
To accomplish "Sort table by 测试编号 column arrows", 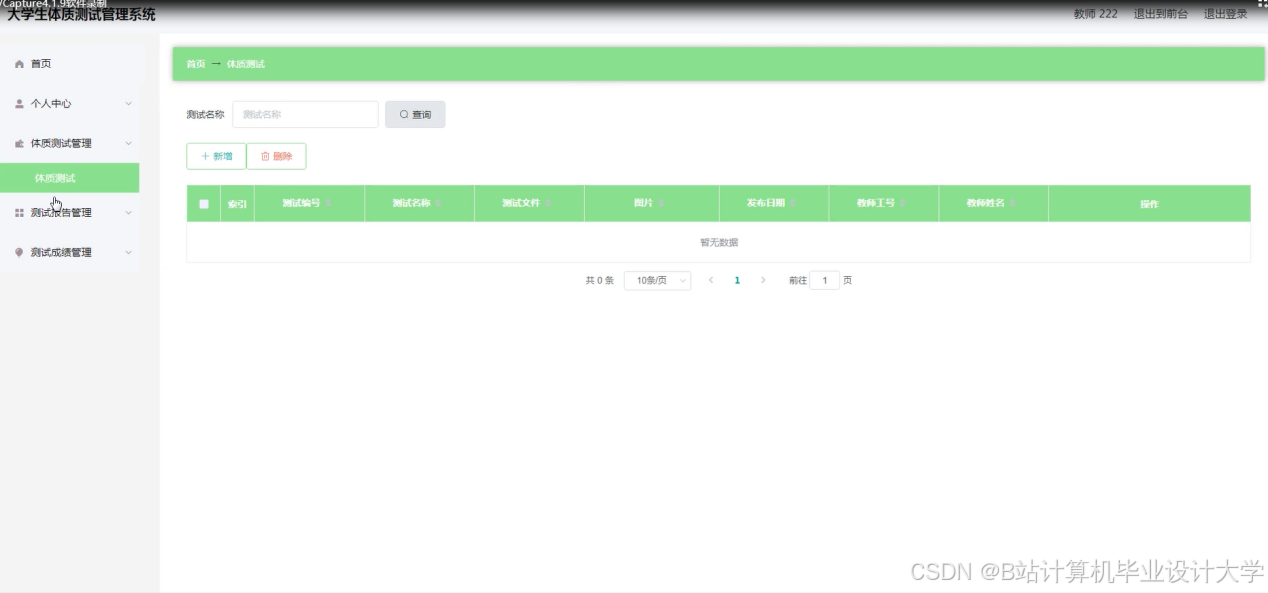I will click(328, 203).
